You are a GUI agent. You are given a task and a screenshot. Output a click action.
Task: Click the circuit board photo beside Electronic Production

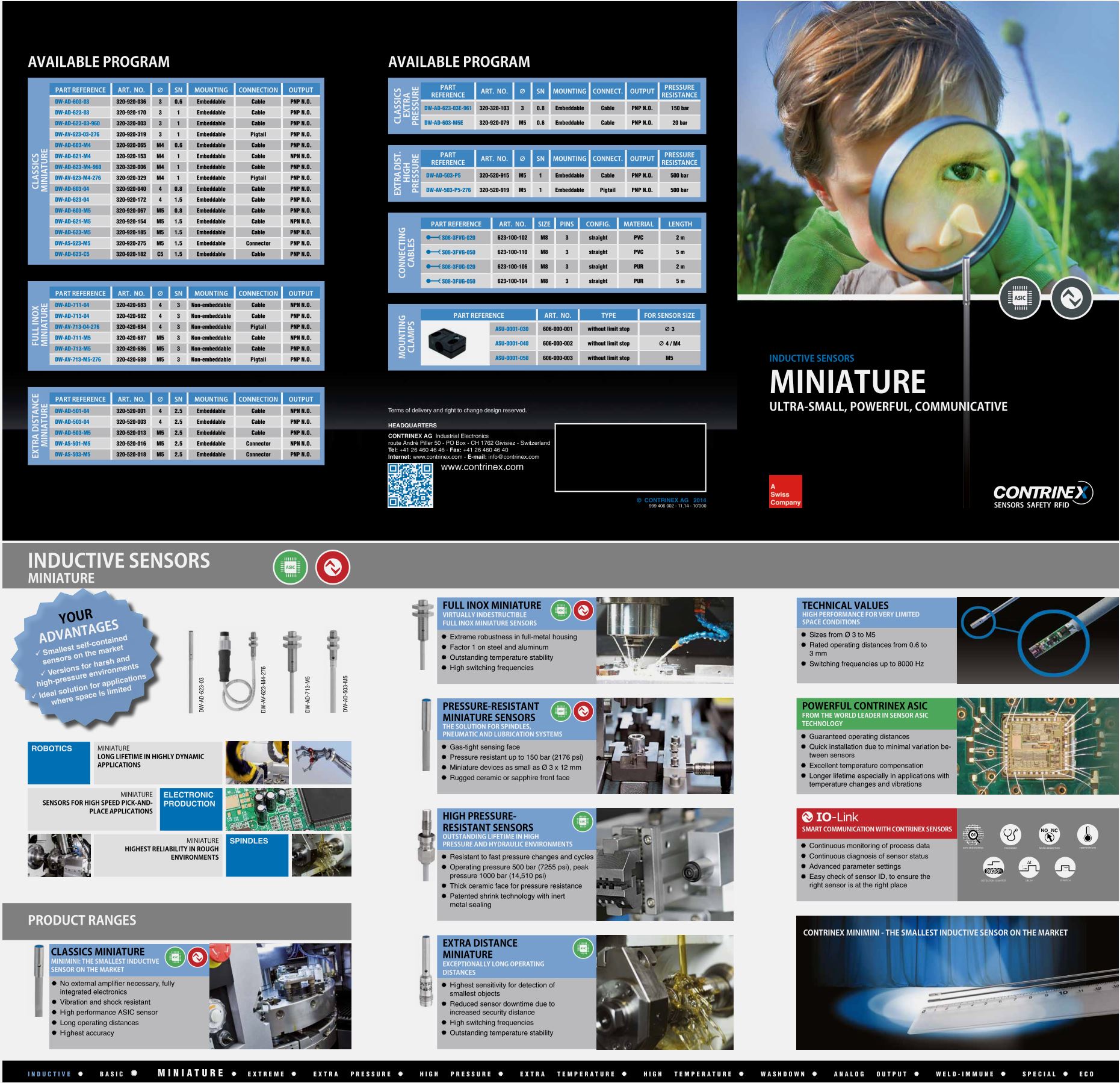click(x=288, y=809)
